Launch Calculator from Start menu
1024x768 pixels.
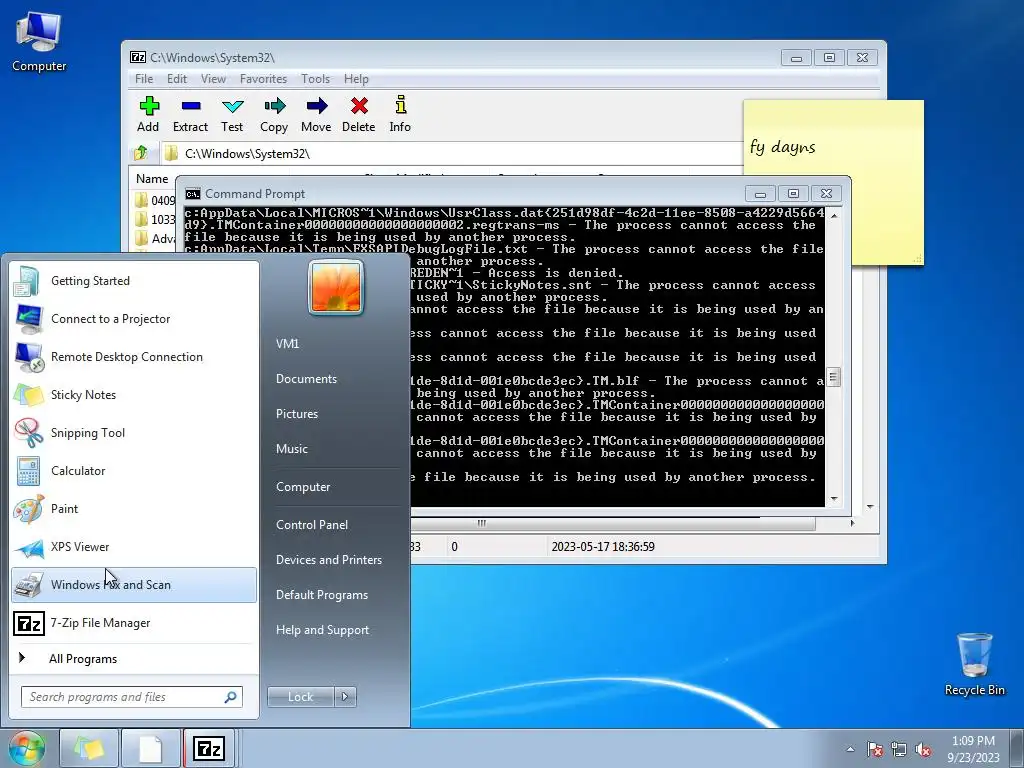[x=134, y=471]
